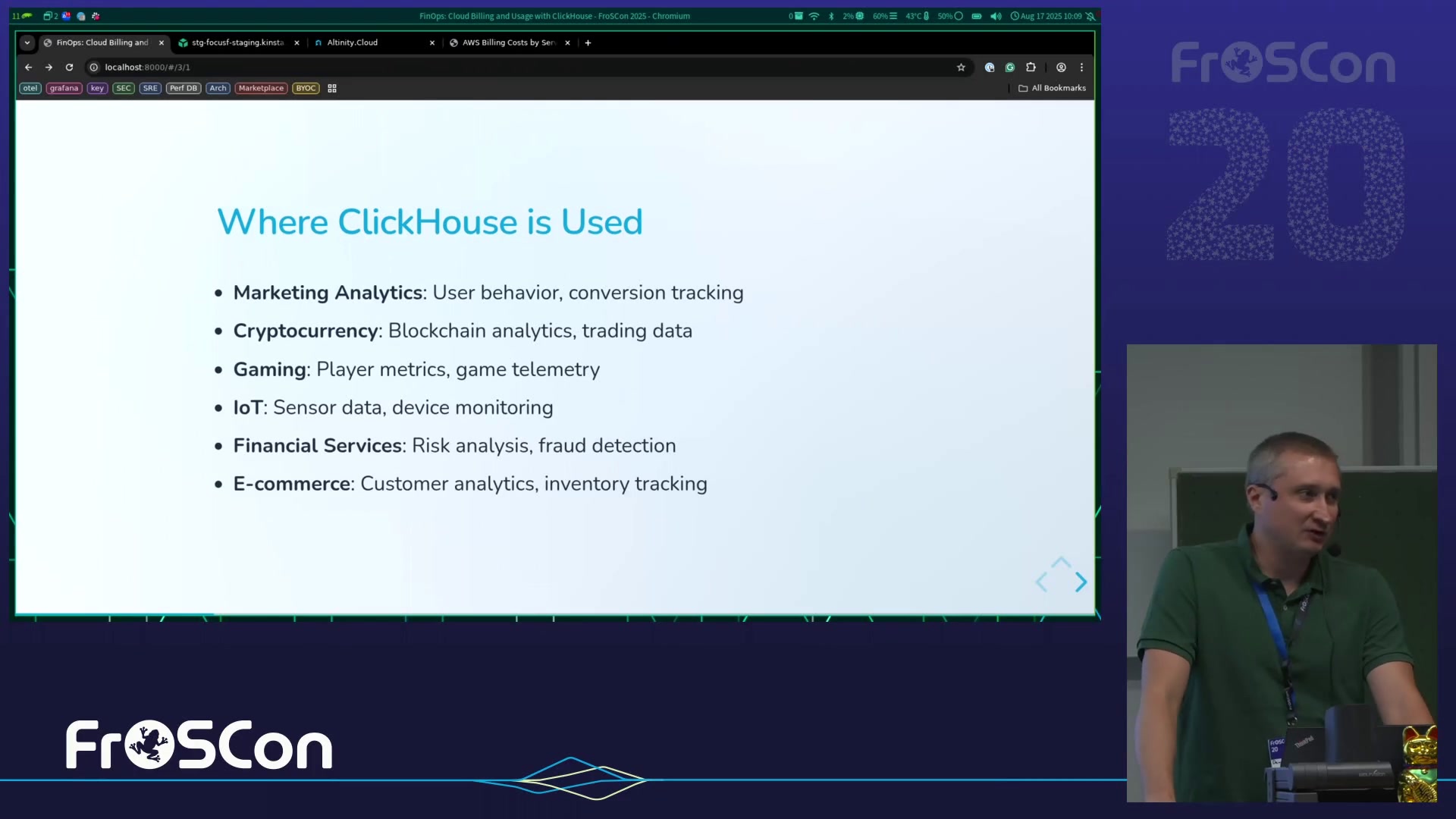Open the tab search dropdown chevron
This screenshot has height=819, width=1456.
[27, 43]
